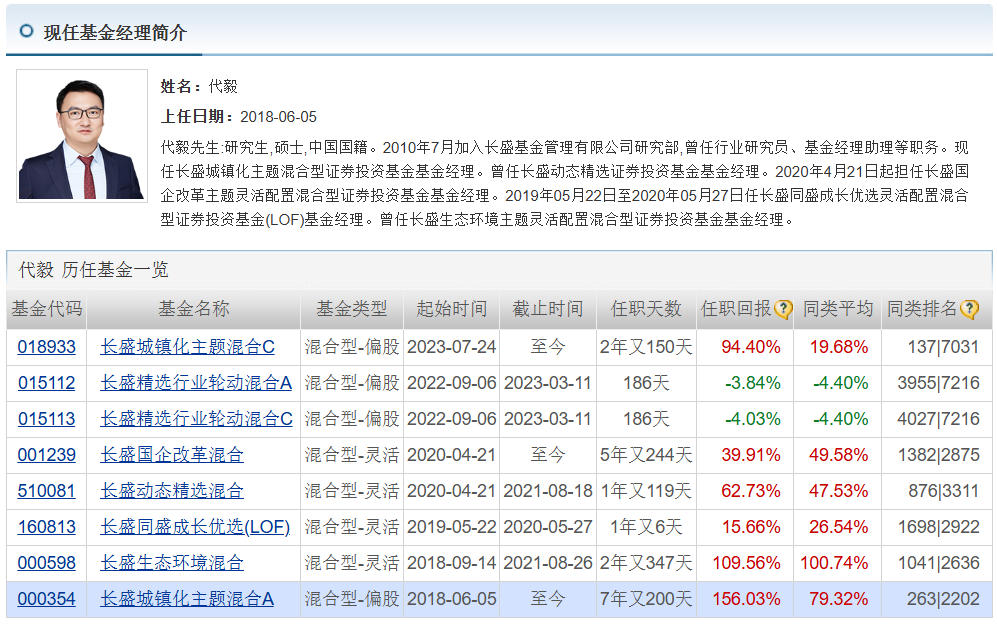
Task: Open fund code 000598 link
Action: pyautogui.click(x=46, y=563)
